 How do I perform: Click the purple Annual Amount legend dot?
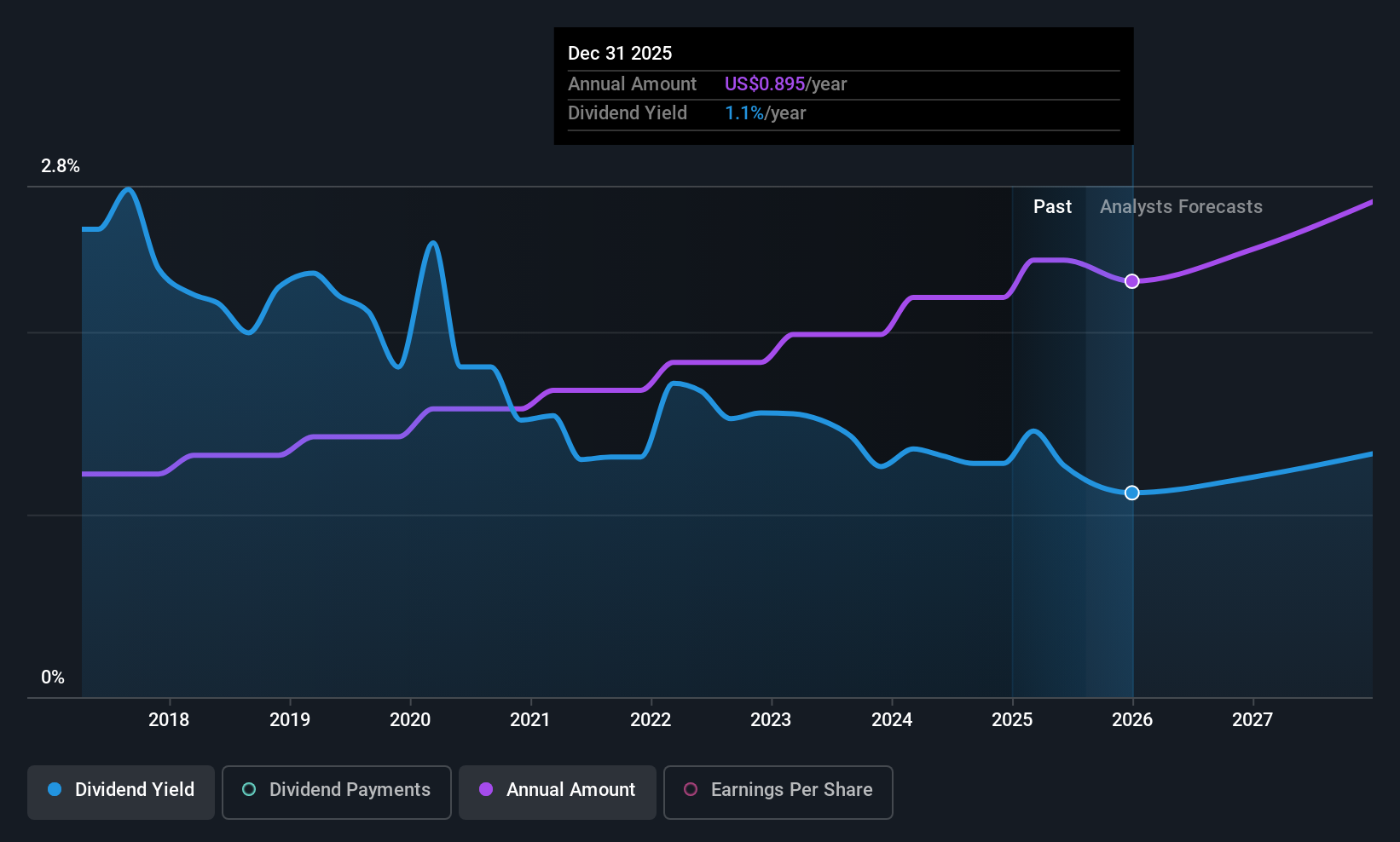point(485,790)
